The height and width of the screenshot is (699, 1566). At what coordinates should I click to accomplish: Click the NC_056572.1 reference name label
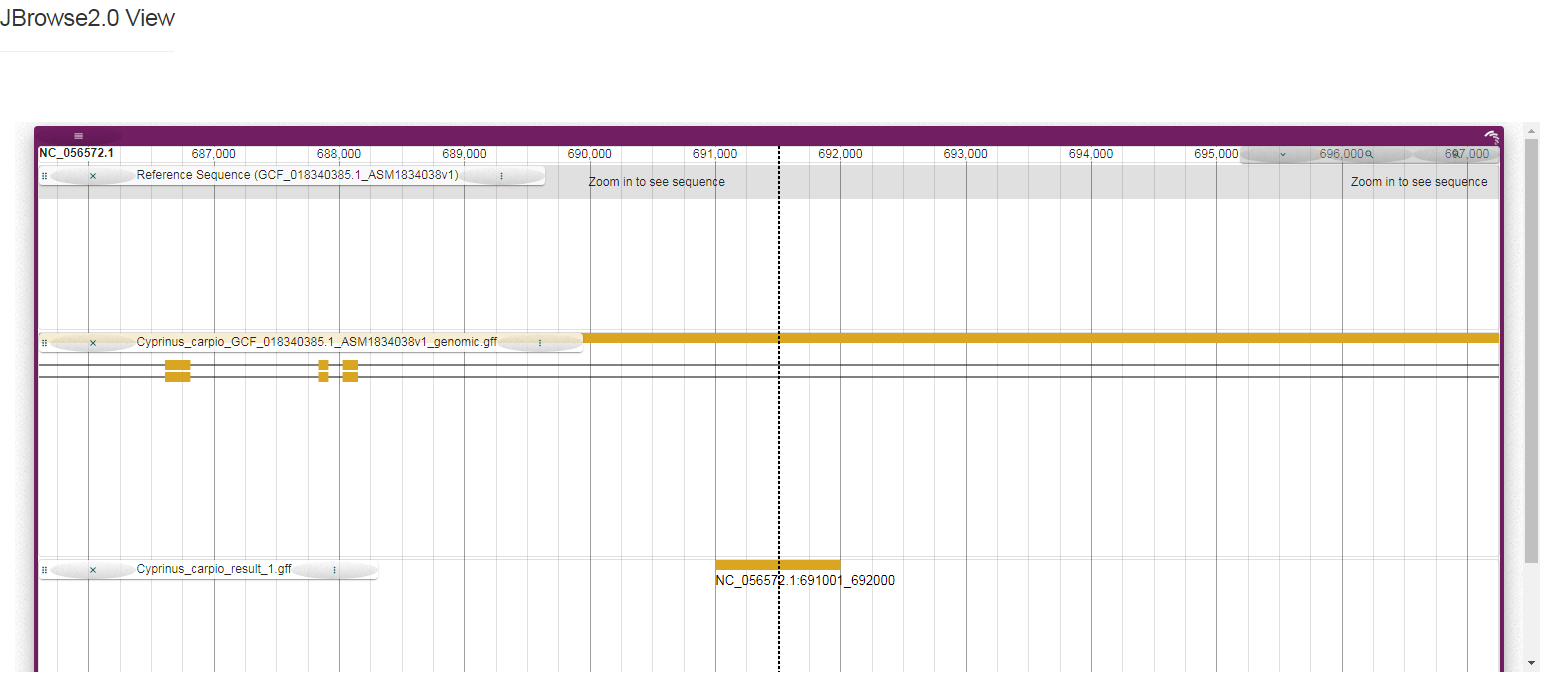[76, 153]
